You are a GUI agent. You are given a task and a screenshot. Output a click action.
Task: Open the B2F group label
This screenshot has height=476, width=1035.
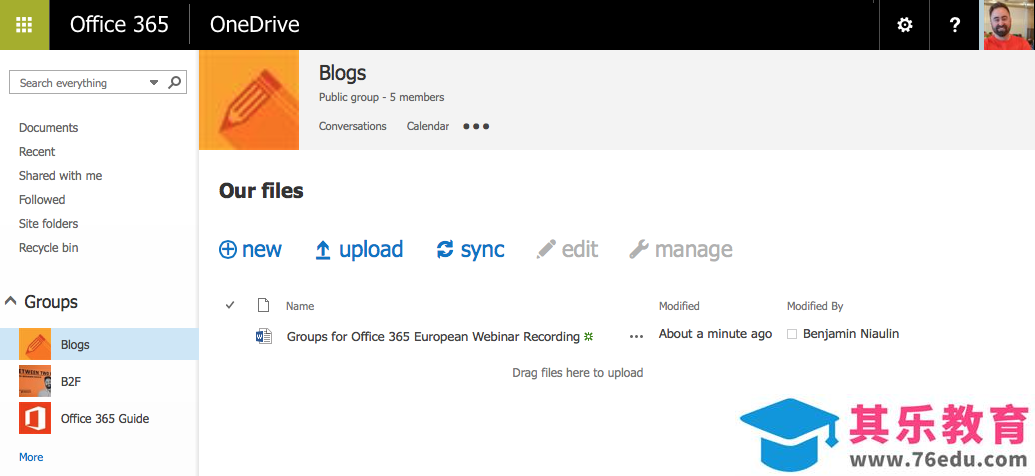coord(71,382)
